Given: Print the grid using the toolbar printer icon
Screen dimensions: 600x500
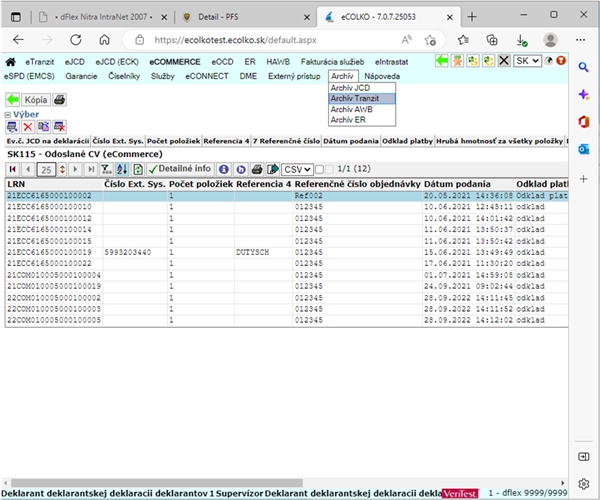Looking at the screenshot, I should [x=257, y=169].
